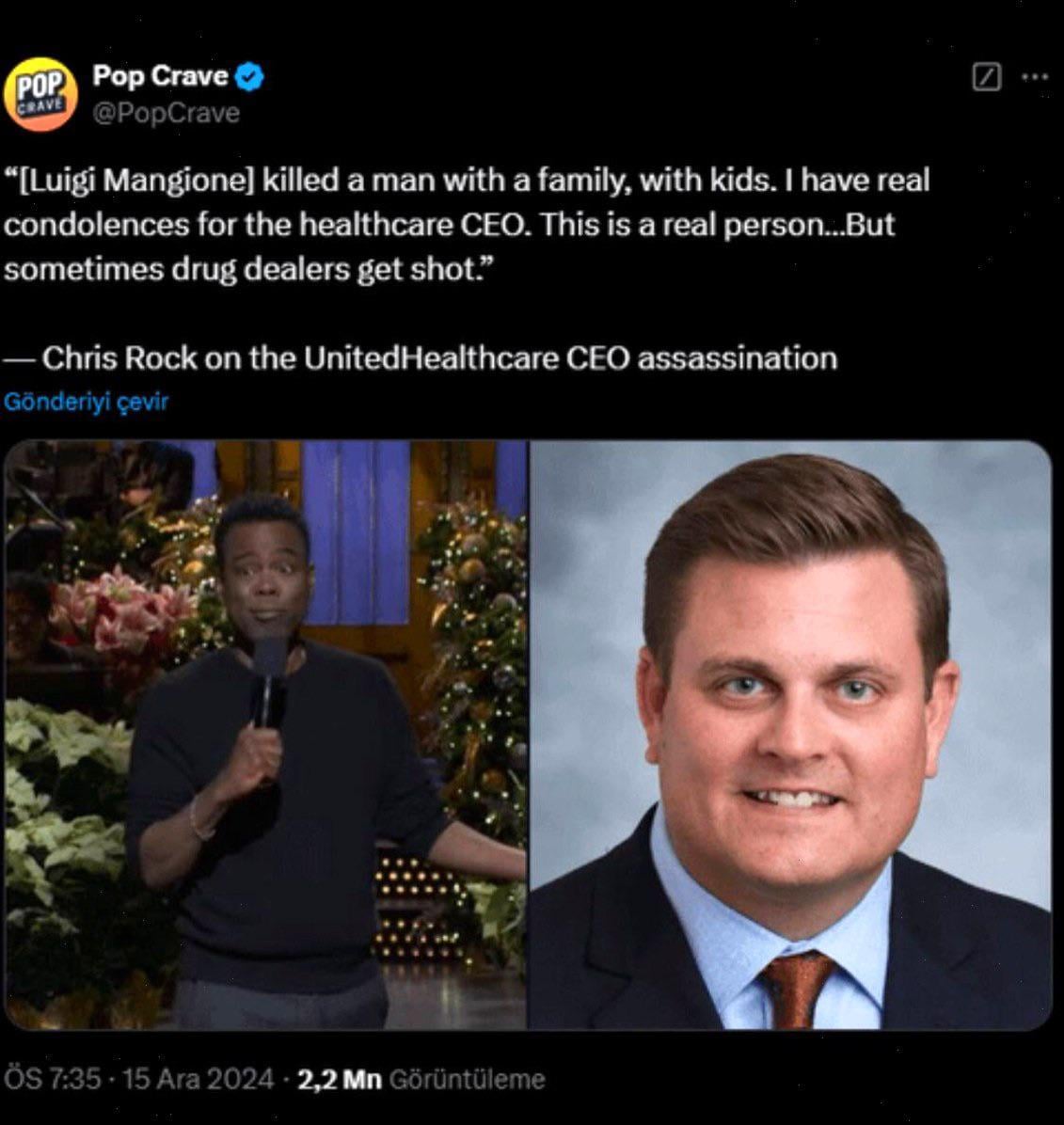Click the 'sometimes drug dealers get shot' line

click(x=249, y=270)
